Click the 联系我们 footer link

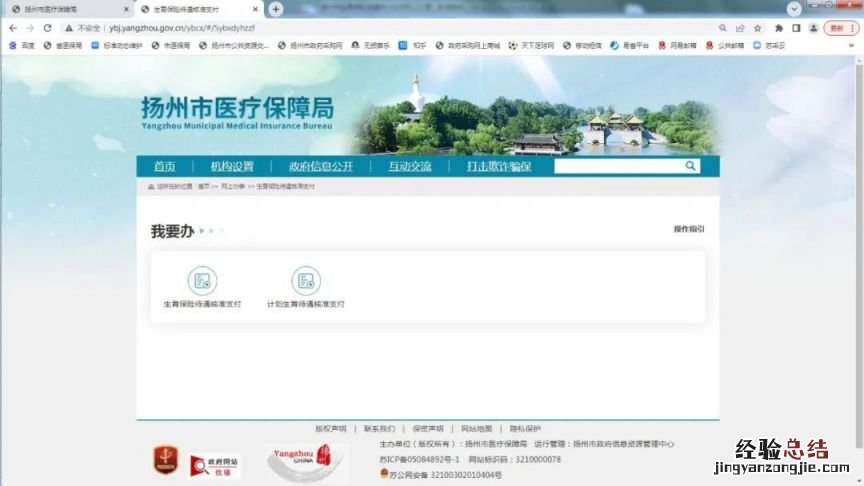(379, 428)
